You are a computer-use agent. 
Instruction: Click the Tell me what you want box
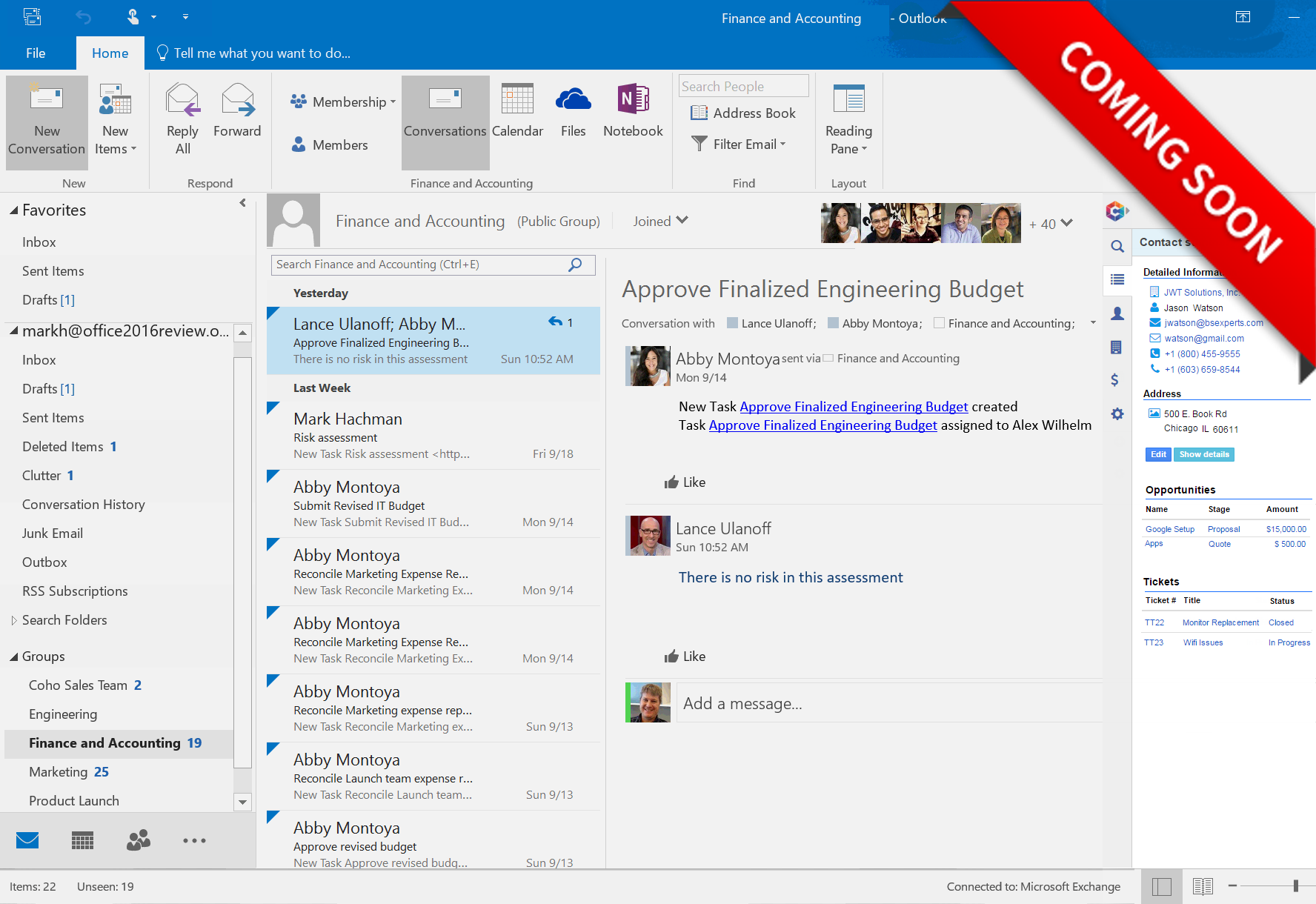[x=253, y=53]
